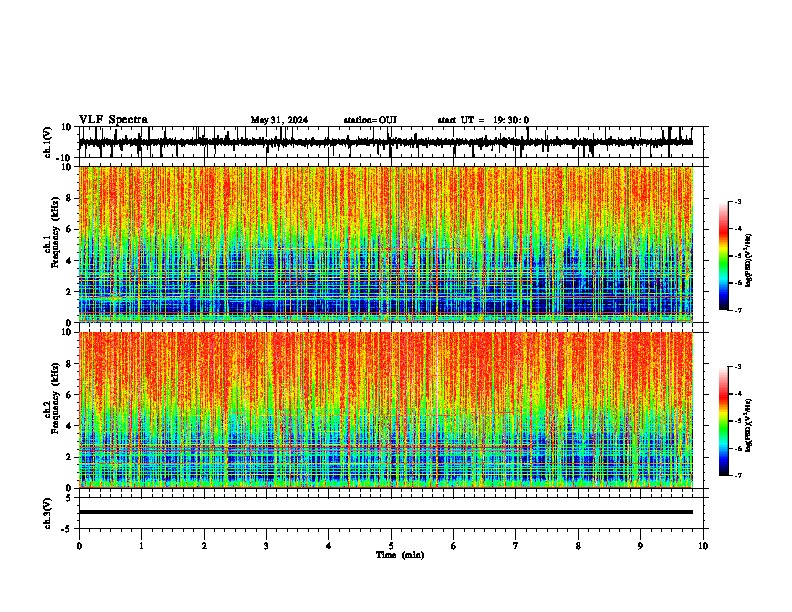Click time axis tick label "1"
The height and width of the screenshot is (612, 792).
[141, 546]
